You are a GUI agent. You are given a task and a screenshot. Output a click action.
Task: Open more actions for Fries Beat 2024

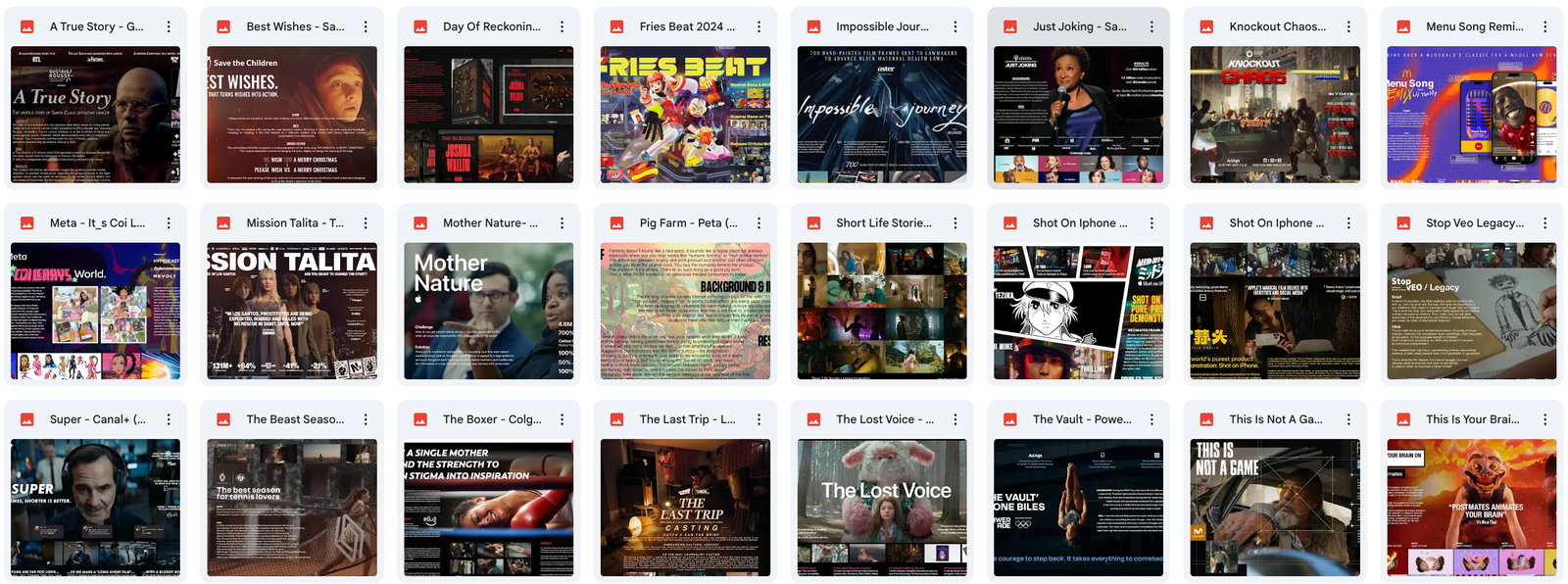pos(759,26)
